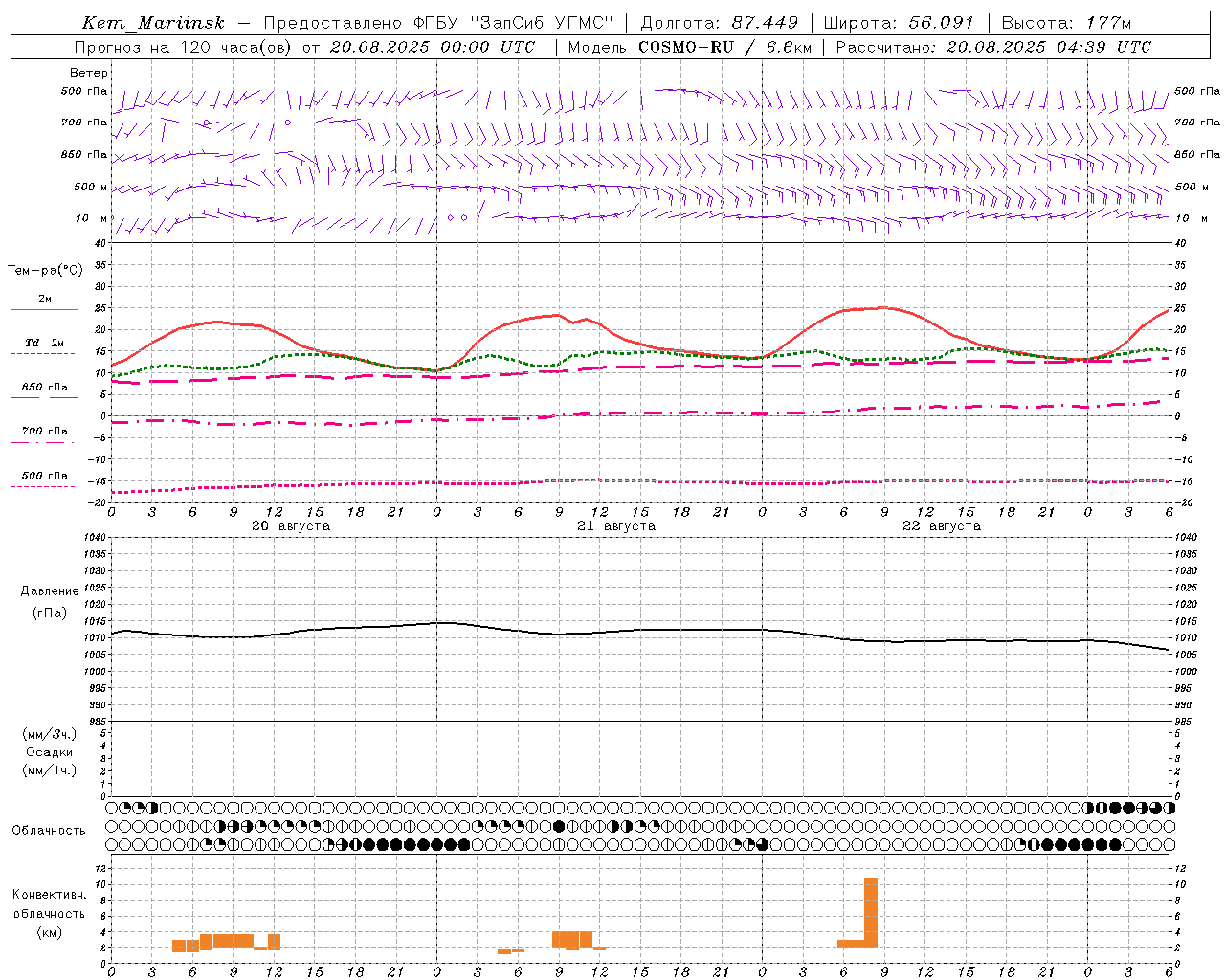The image size is (1225, 980).
Task: Click the '850 гПа' wind level label on right
Action: click(x=1197, y=154)
